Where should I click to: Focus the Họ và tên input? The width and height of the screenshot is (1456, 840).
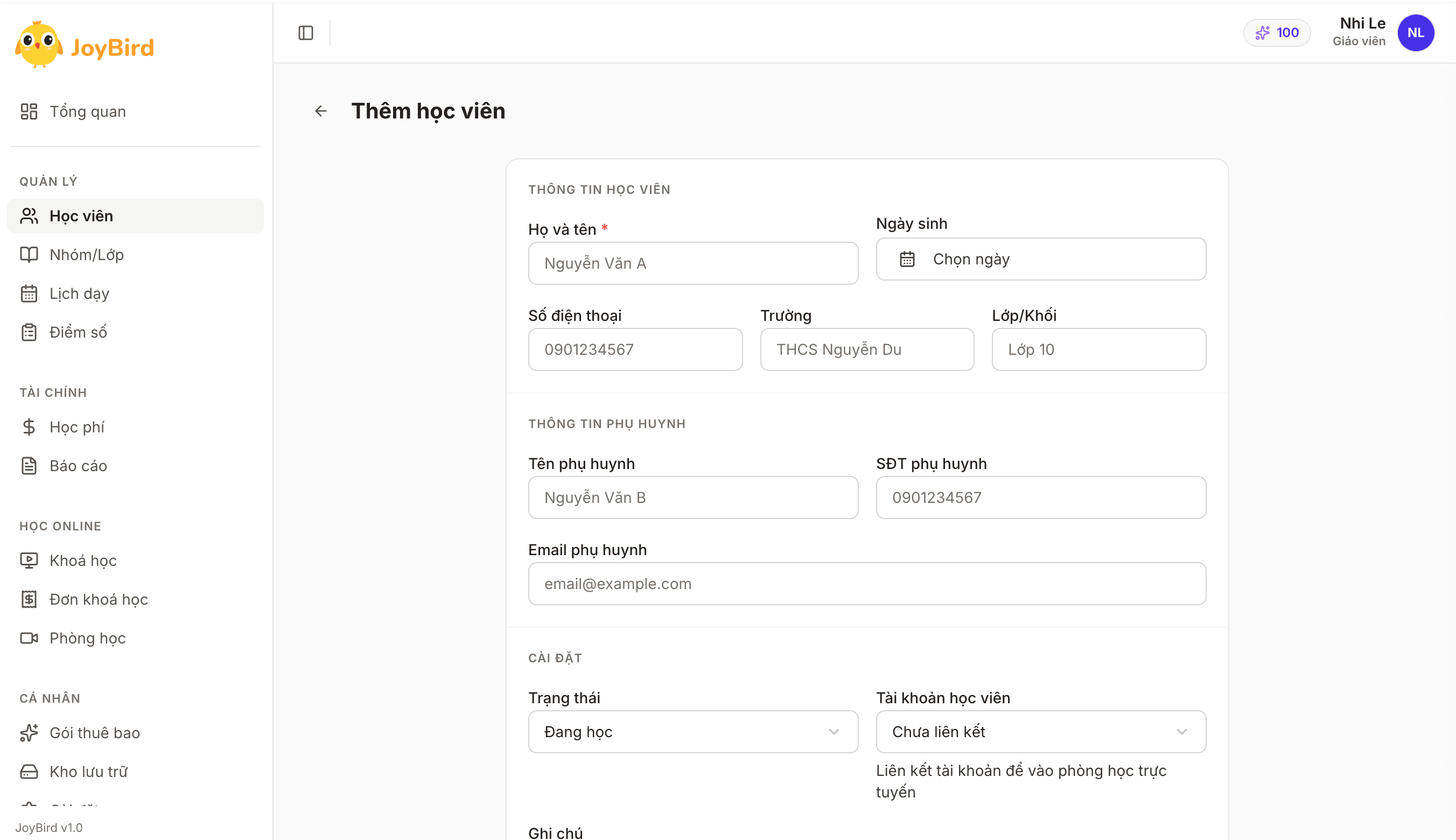click(693, 263)
